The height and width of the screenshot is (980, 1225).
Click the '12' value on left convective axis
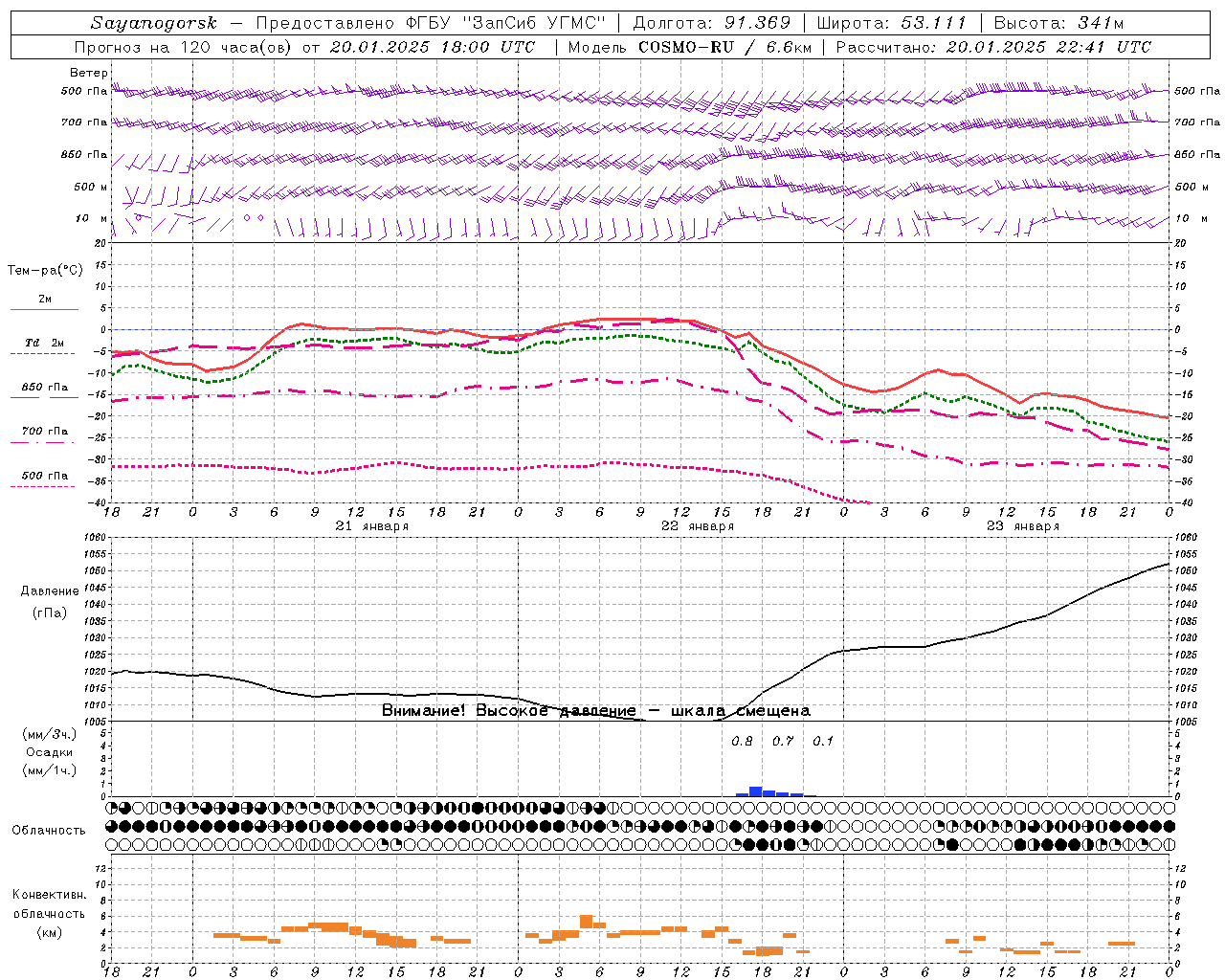(100, 868)
